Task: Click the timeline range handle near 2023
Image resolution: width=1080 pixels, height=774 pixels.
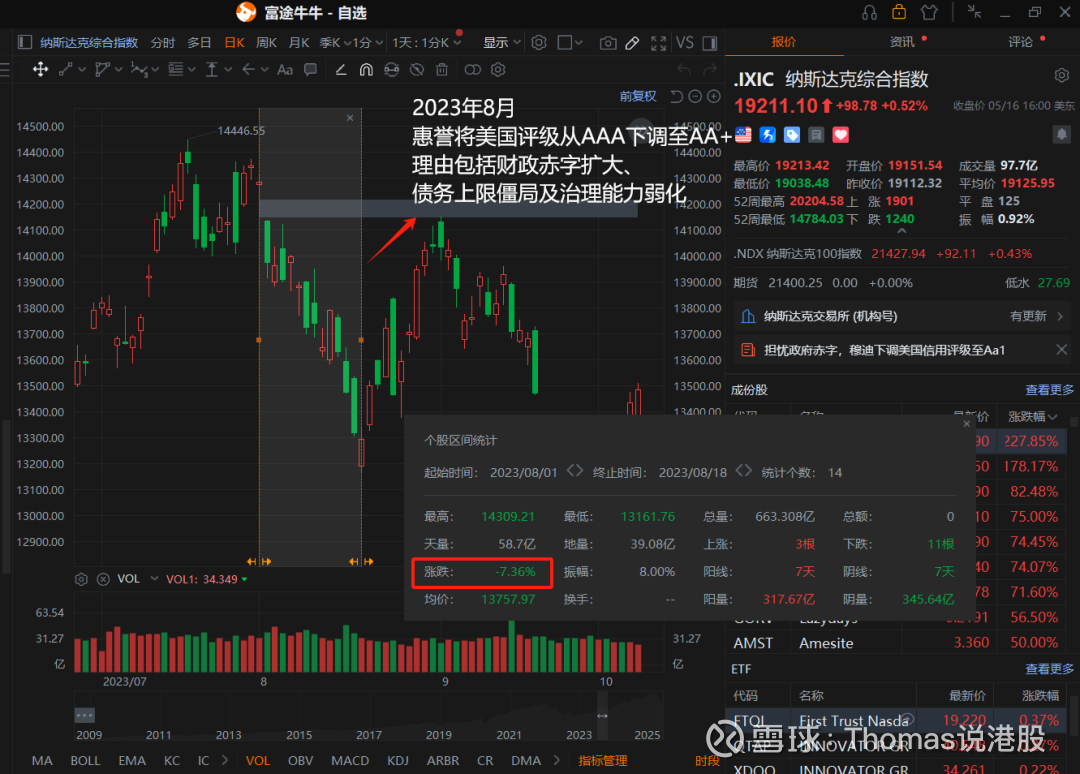Action: [x=603, y=715]
